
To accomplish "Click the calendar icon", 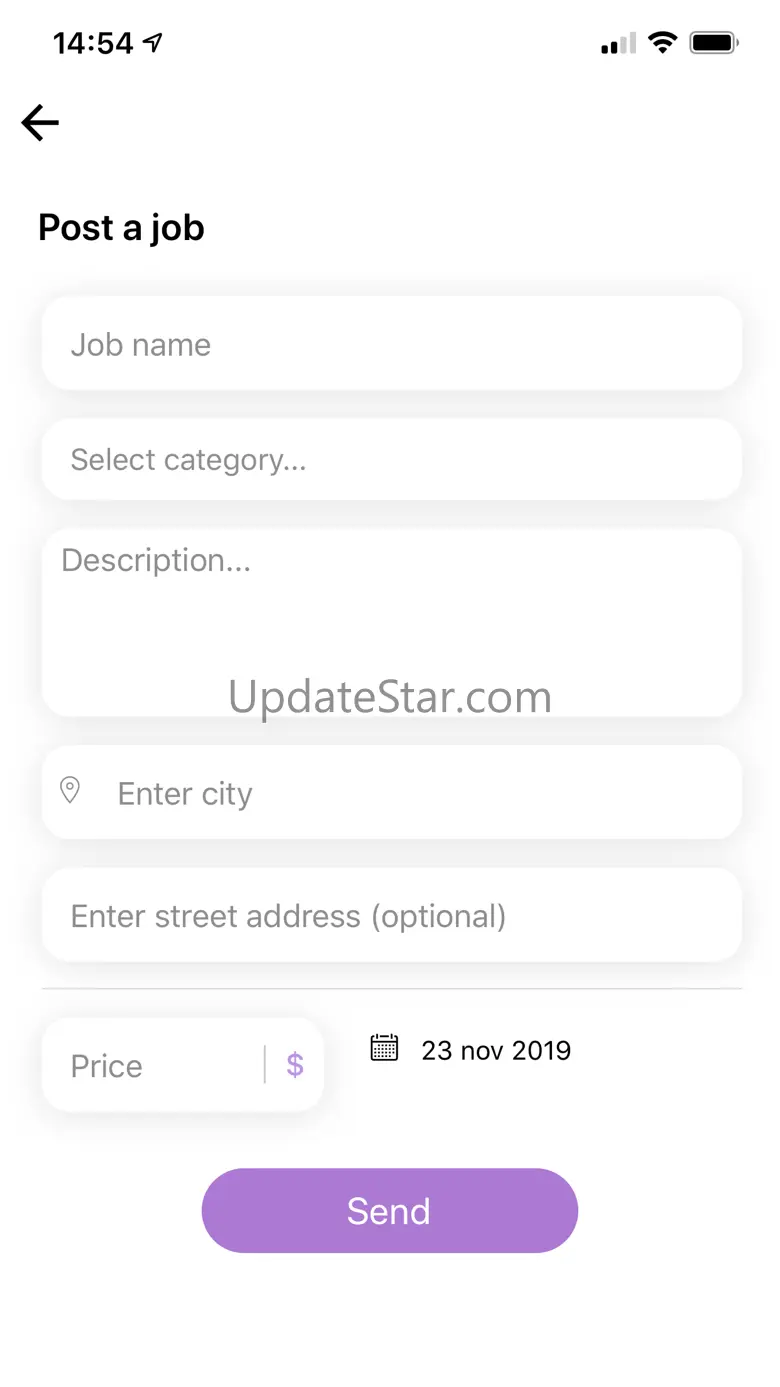I will pyautogui.click(x=384, y=1048).
